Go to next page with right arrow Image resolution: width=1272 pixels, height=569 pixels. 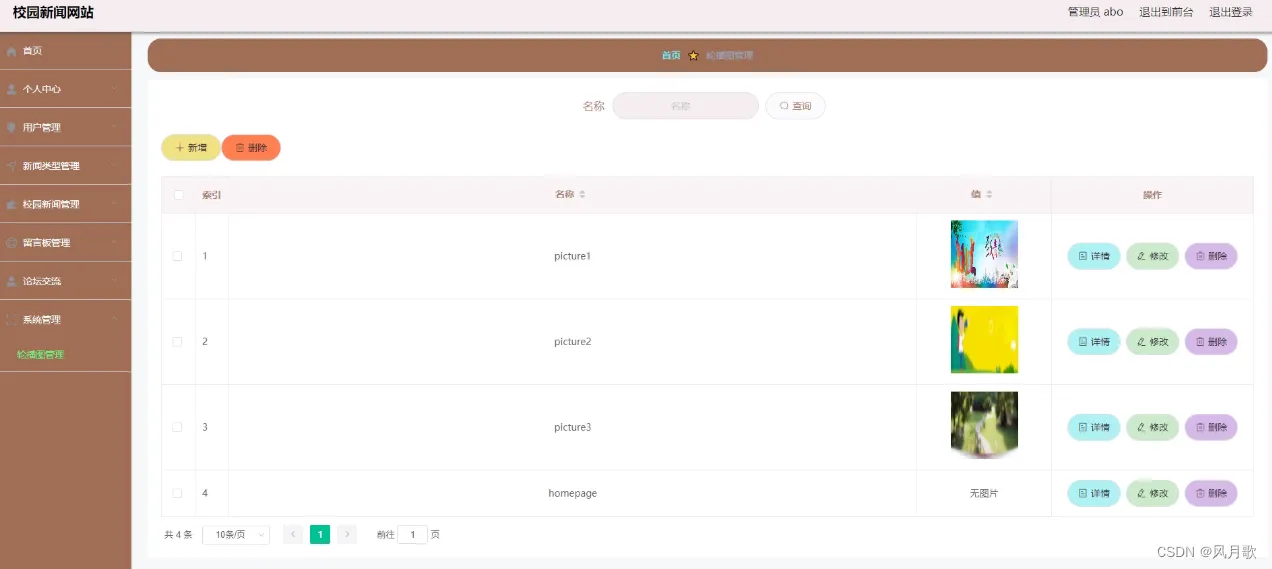click(347, 535)
